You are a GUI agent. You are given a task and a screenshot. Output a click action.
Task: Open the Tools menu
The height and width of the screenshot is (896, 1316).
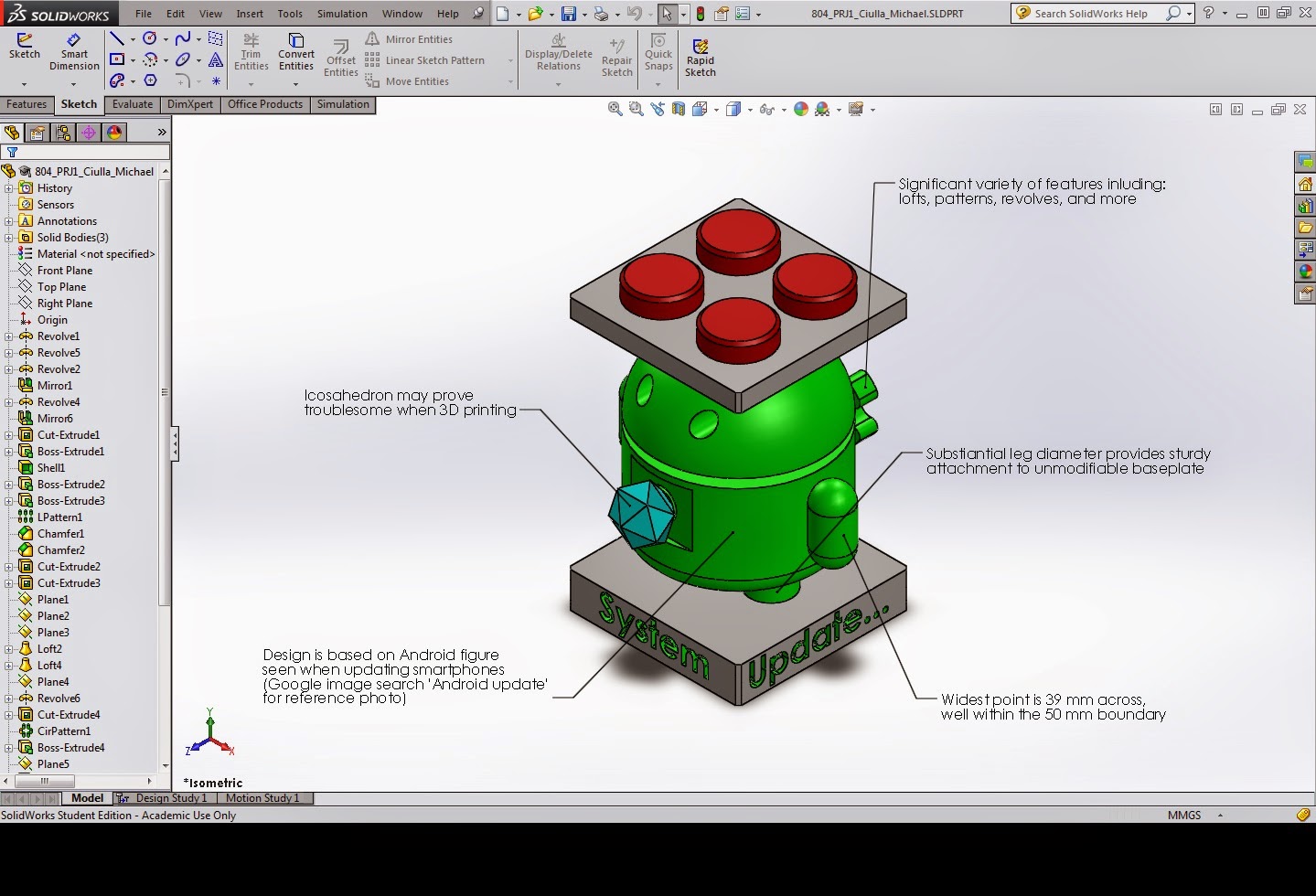pos(290,14)
